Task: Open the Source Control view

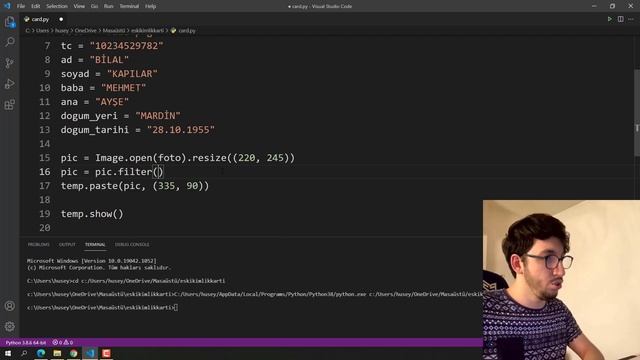Action: (10, 63)
